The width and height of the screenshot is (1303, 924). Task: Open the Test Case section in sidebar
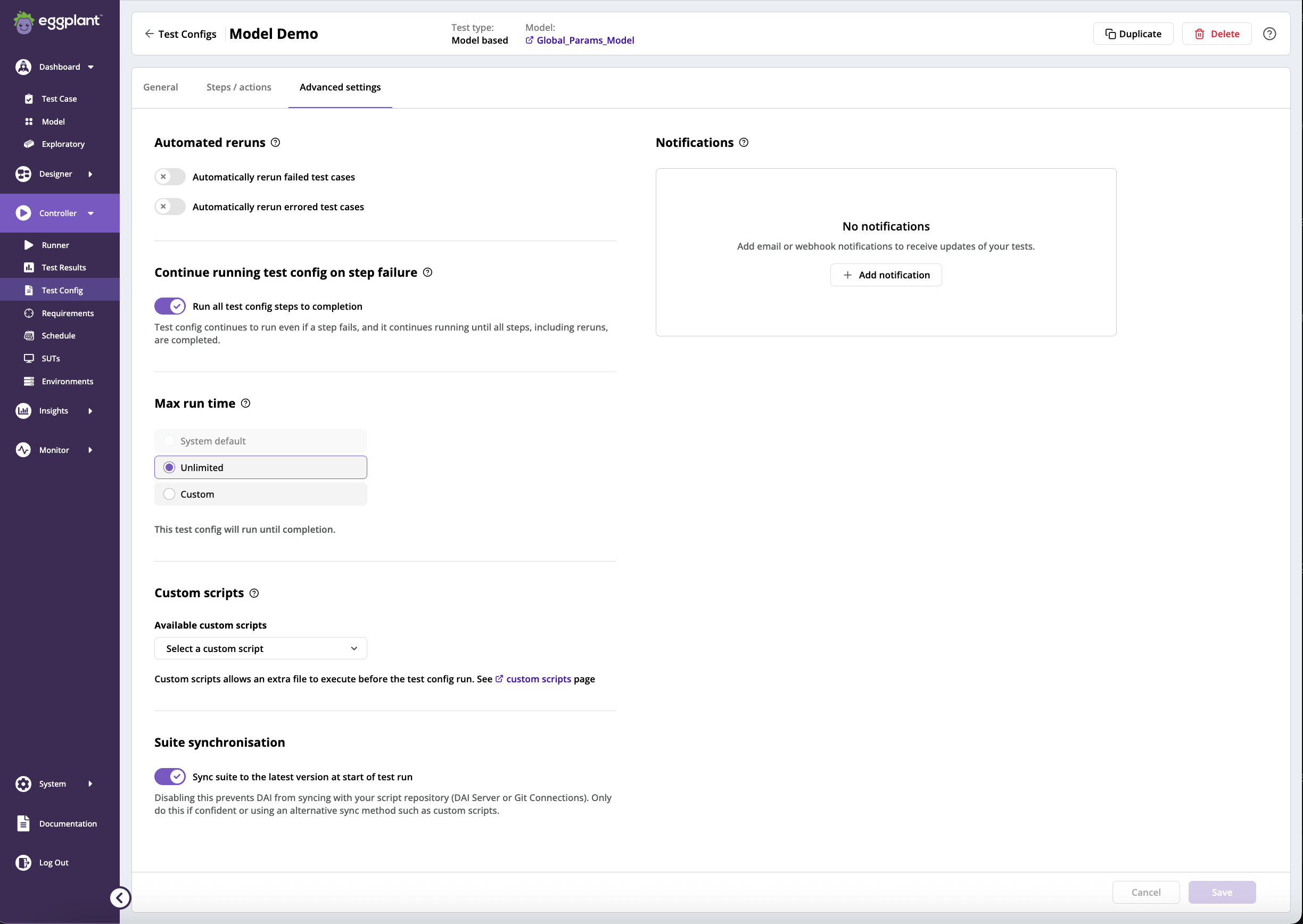coord(59,98)
